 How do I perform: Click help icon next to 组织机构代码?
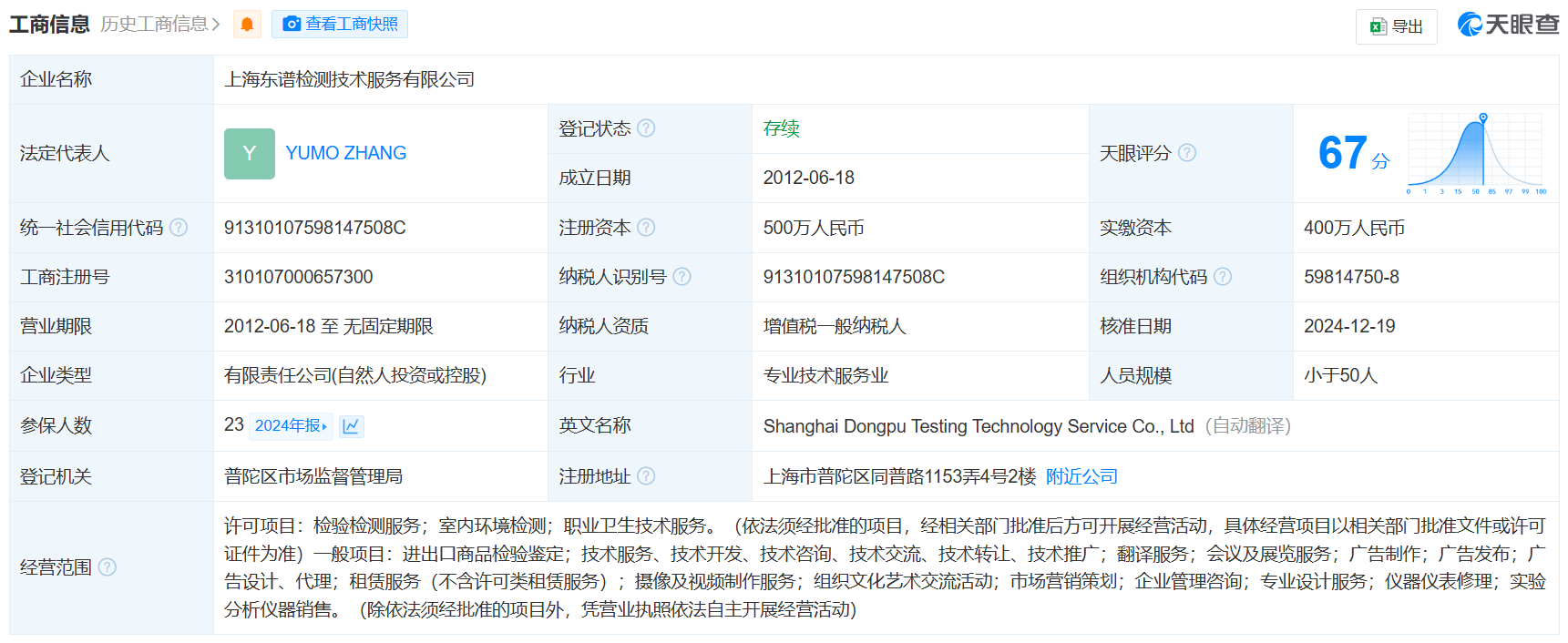pos(1223,277)
